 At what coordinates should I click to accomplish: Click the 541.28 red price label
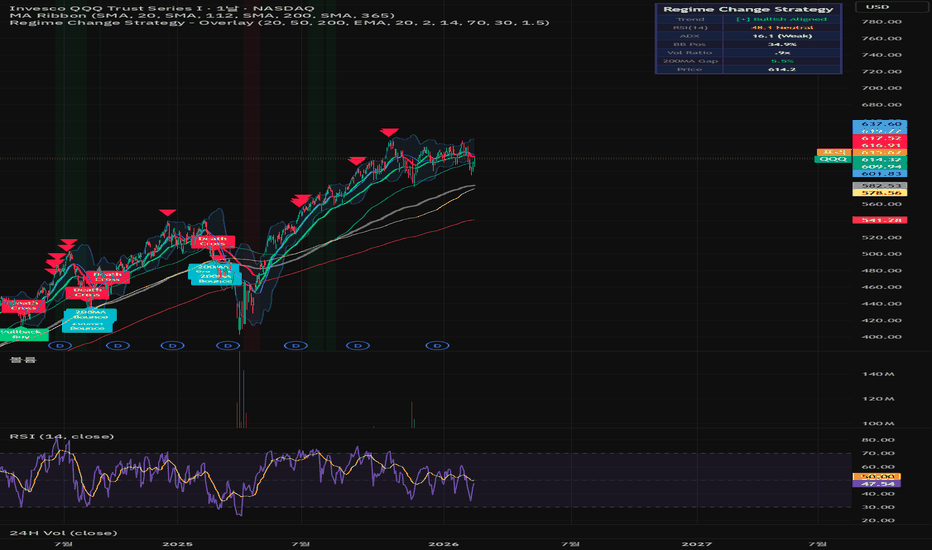tap(880, 220)
